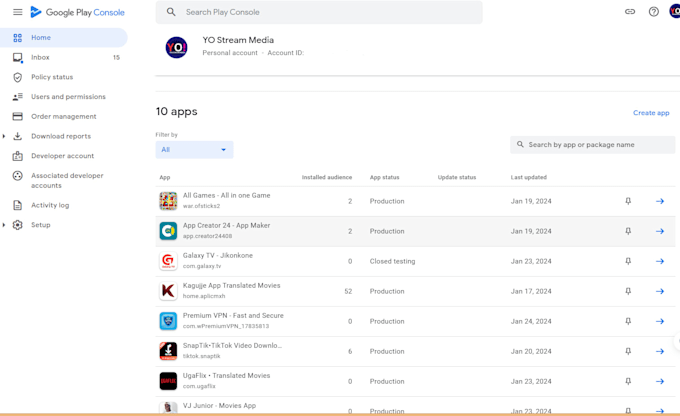Open Galaxy TV app via arrow

click(x=660, y=261)
